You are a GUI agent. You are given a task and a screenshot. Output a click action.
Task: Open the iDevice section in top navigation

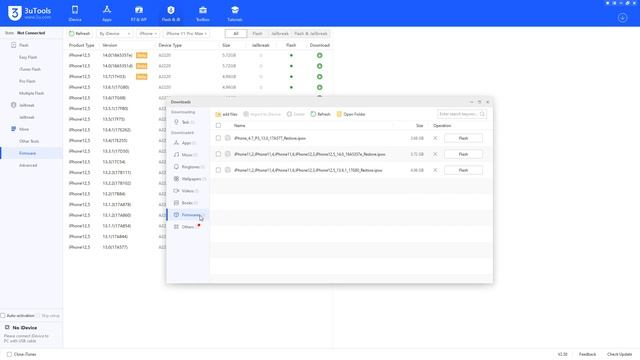tap(75, 13)
